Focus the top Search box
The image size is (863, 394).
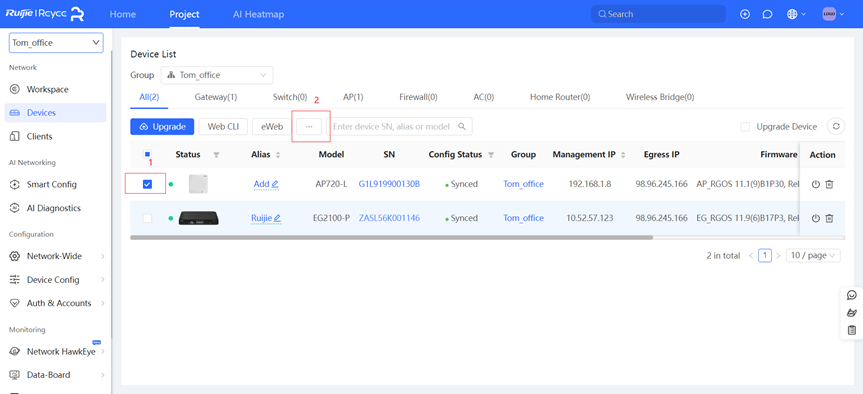point(658,14)
